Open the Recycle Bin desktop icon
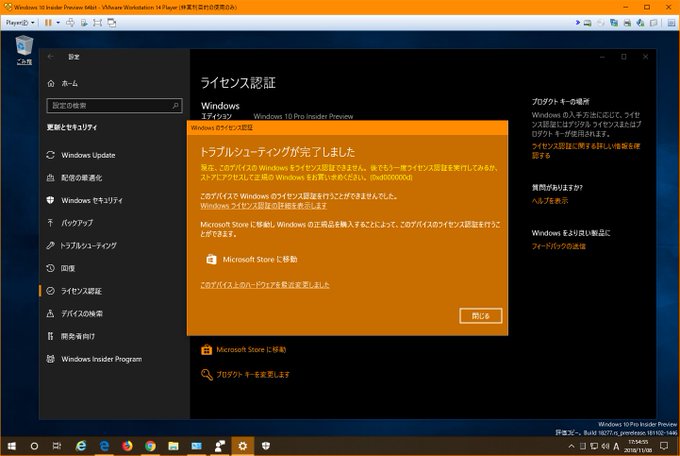Viewport: 680px width, 456px height. tap(24, 50)
